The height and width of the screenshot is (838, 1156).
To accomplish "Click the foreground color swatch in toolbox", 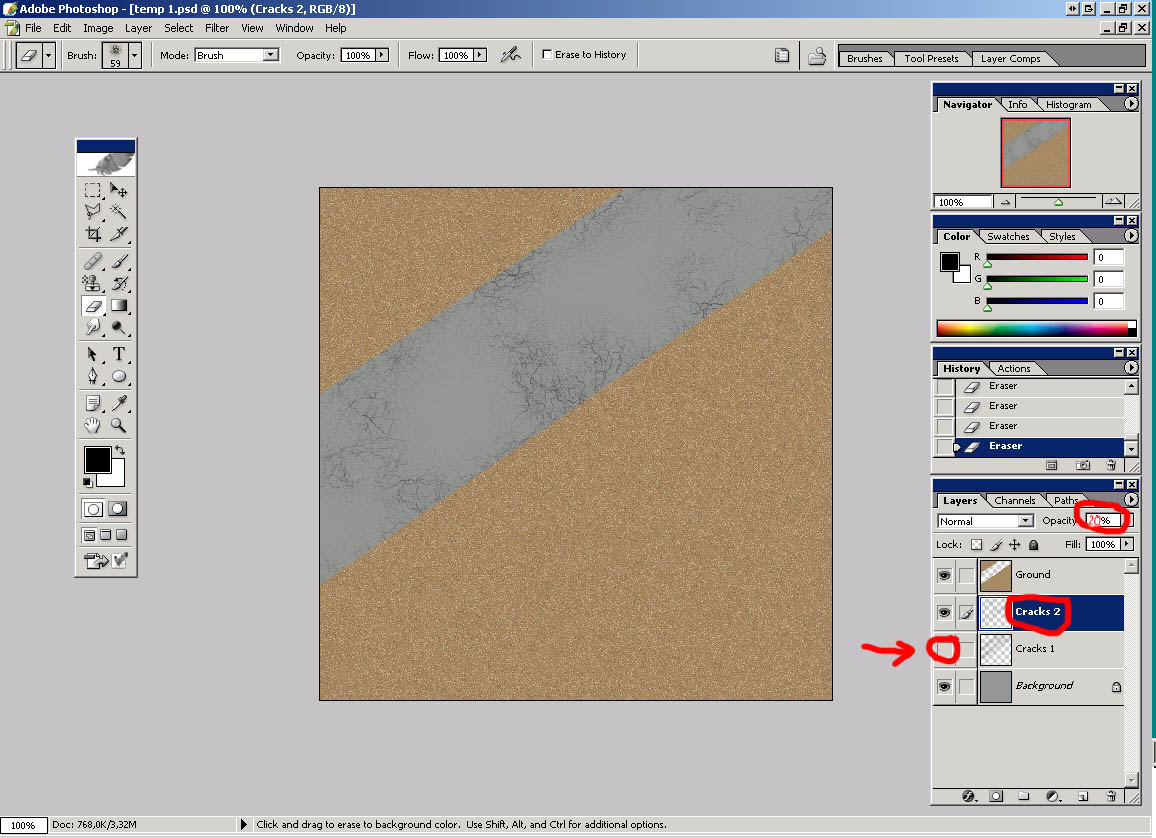I will tap(97, 459).
